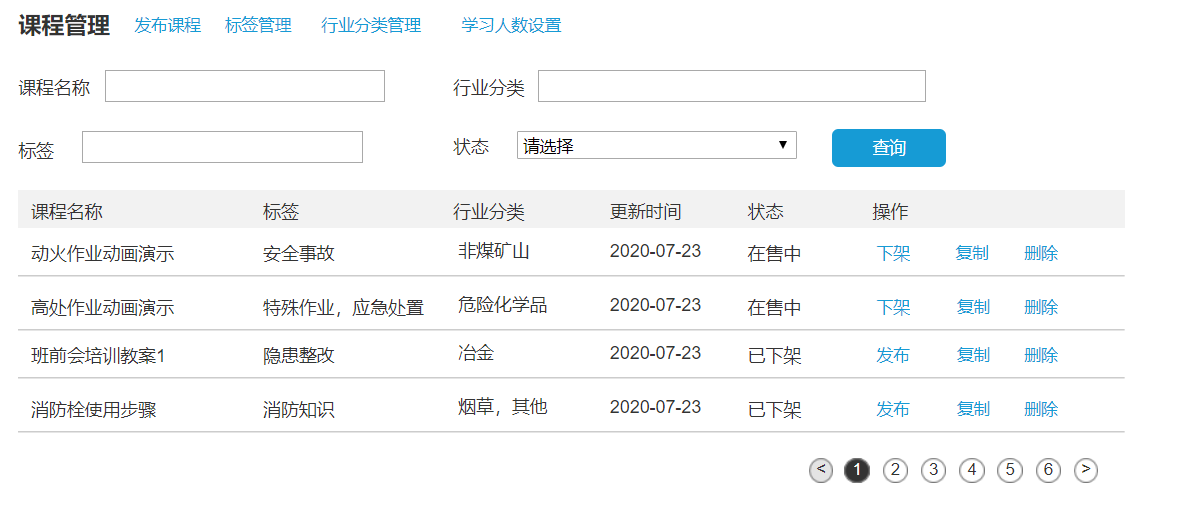Click 下架 for 动火作业动画演示
This screenshot has width=1192, height=520.
click(x=893, y=253)
